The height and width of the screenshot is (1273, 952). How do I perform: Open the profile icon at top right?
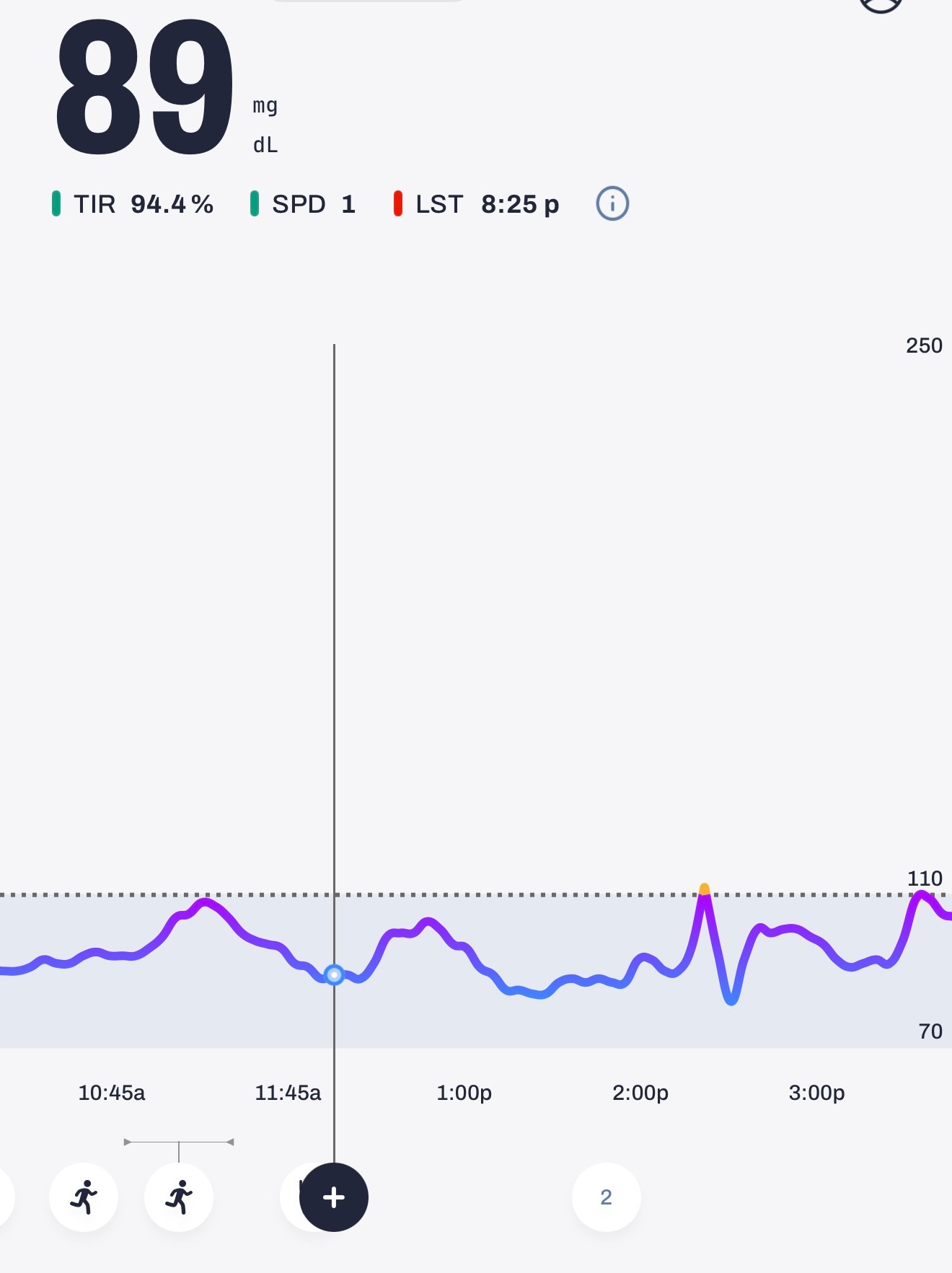[881, 5]
